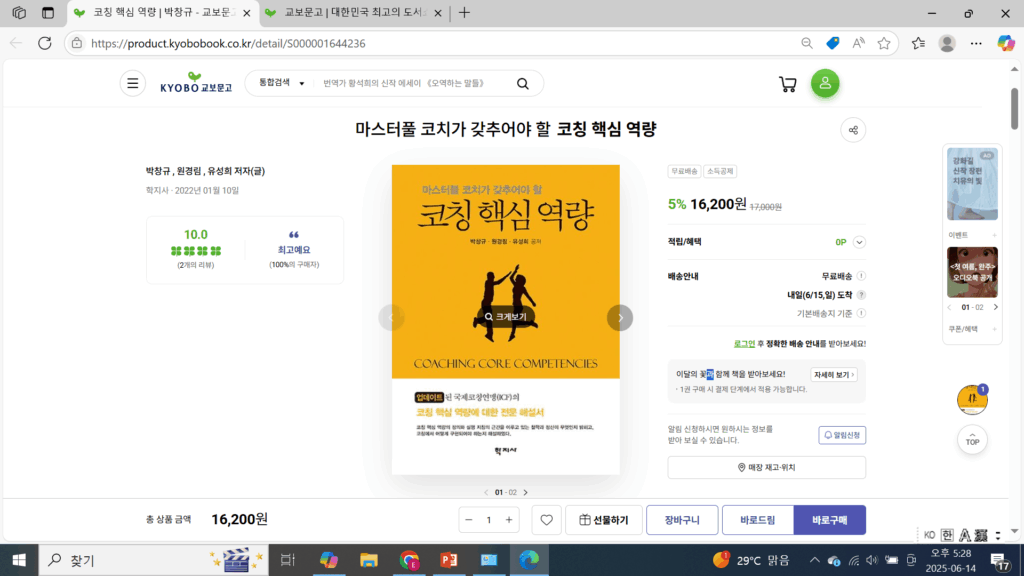This screenshot has height=576, width=1024.
Task: Click the quantity field showing 1
Action: 488,520
